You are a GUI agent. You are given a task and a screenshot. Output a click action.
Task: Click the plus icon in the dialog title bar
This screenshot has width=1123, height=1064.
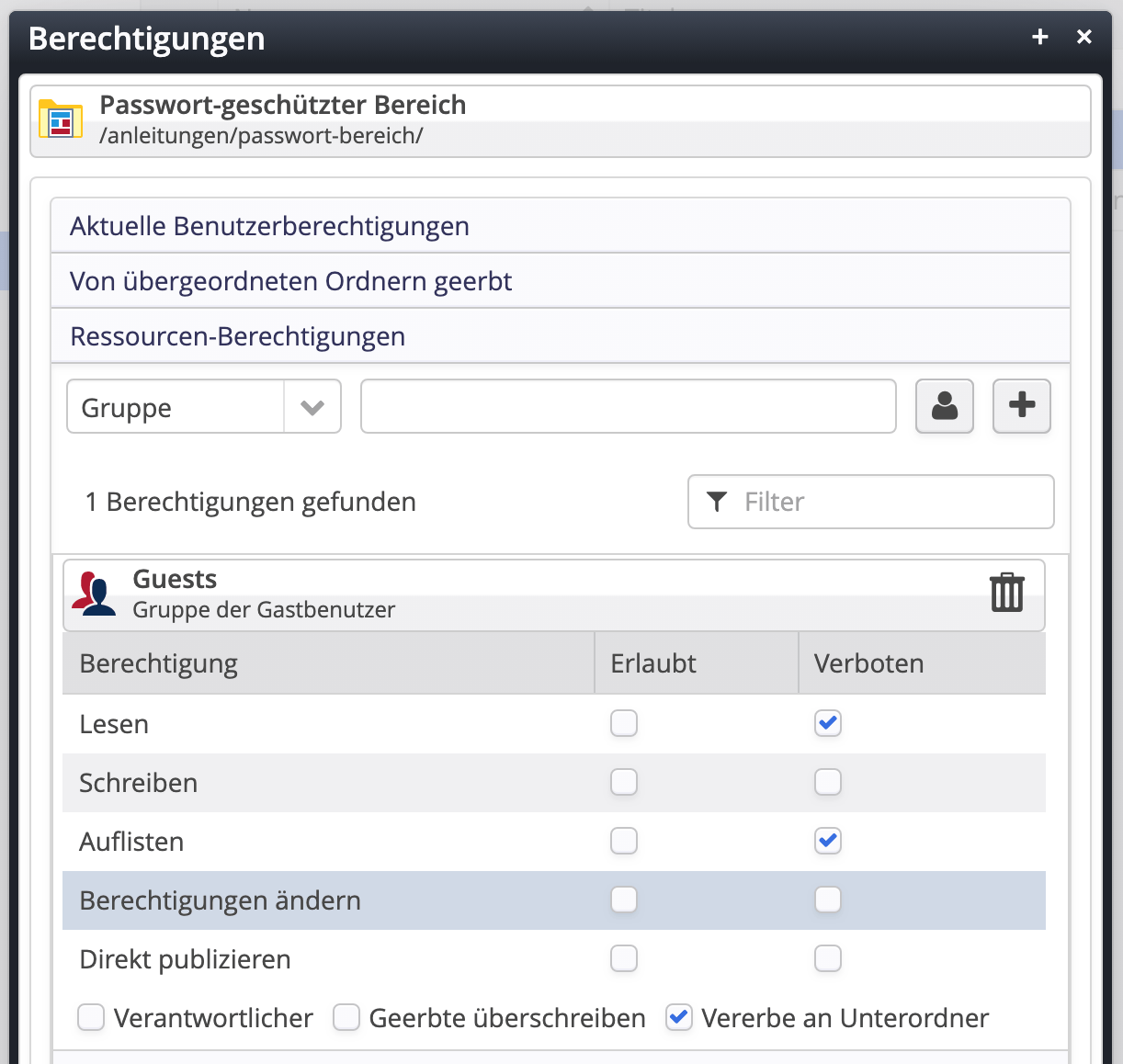coord(1039,37)
